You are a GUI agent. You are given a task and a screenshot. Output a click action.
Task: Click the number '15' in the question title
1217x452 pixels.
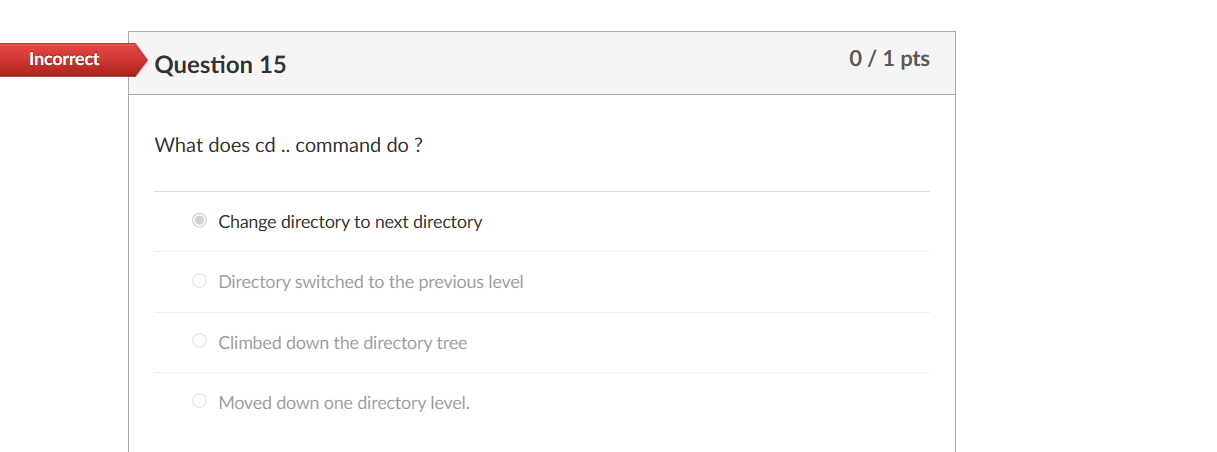point(272,65)
